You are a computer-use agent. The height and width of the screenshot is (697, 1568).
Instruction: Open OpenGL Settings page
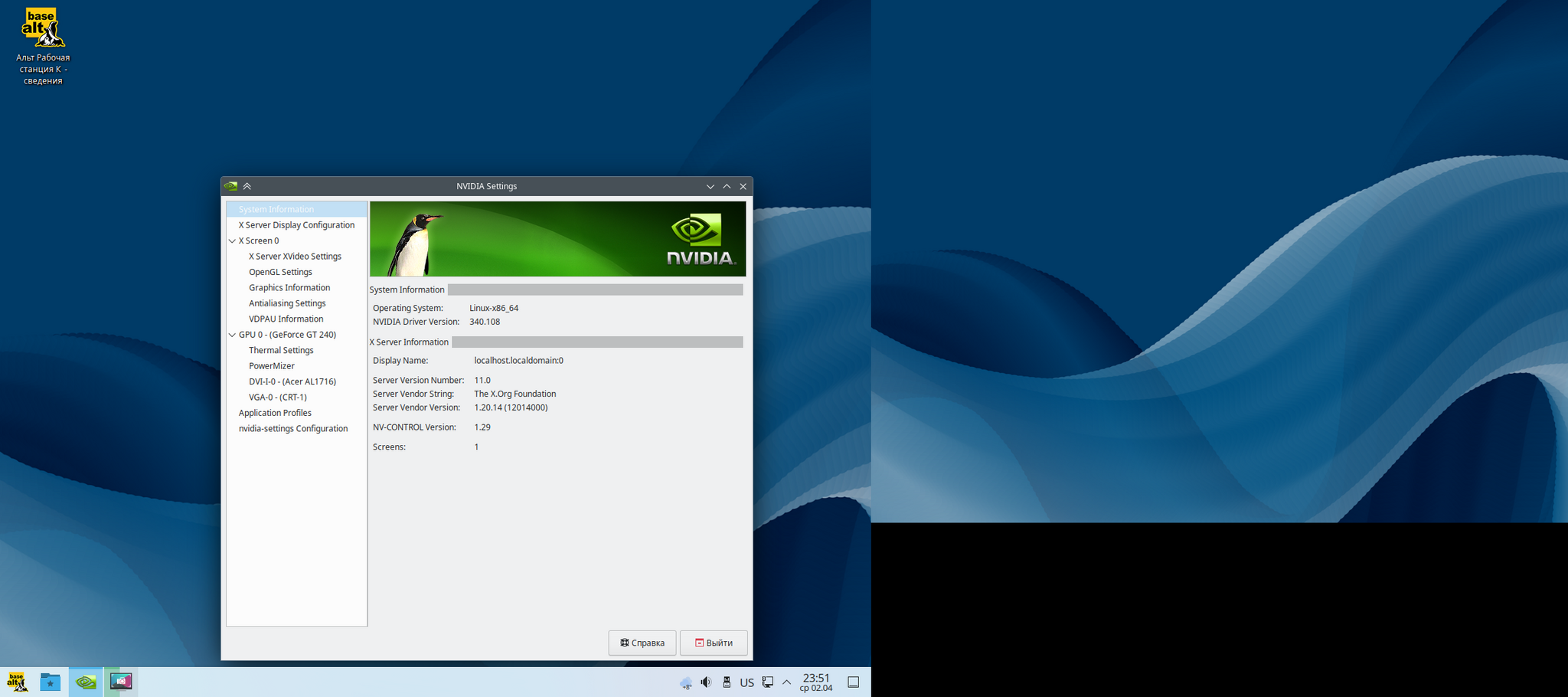point(280,272)
